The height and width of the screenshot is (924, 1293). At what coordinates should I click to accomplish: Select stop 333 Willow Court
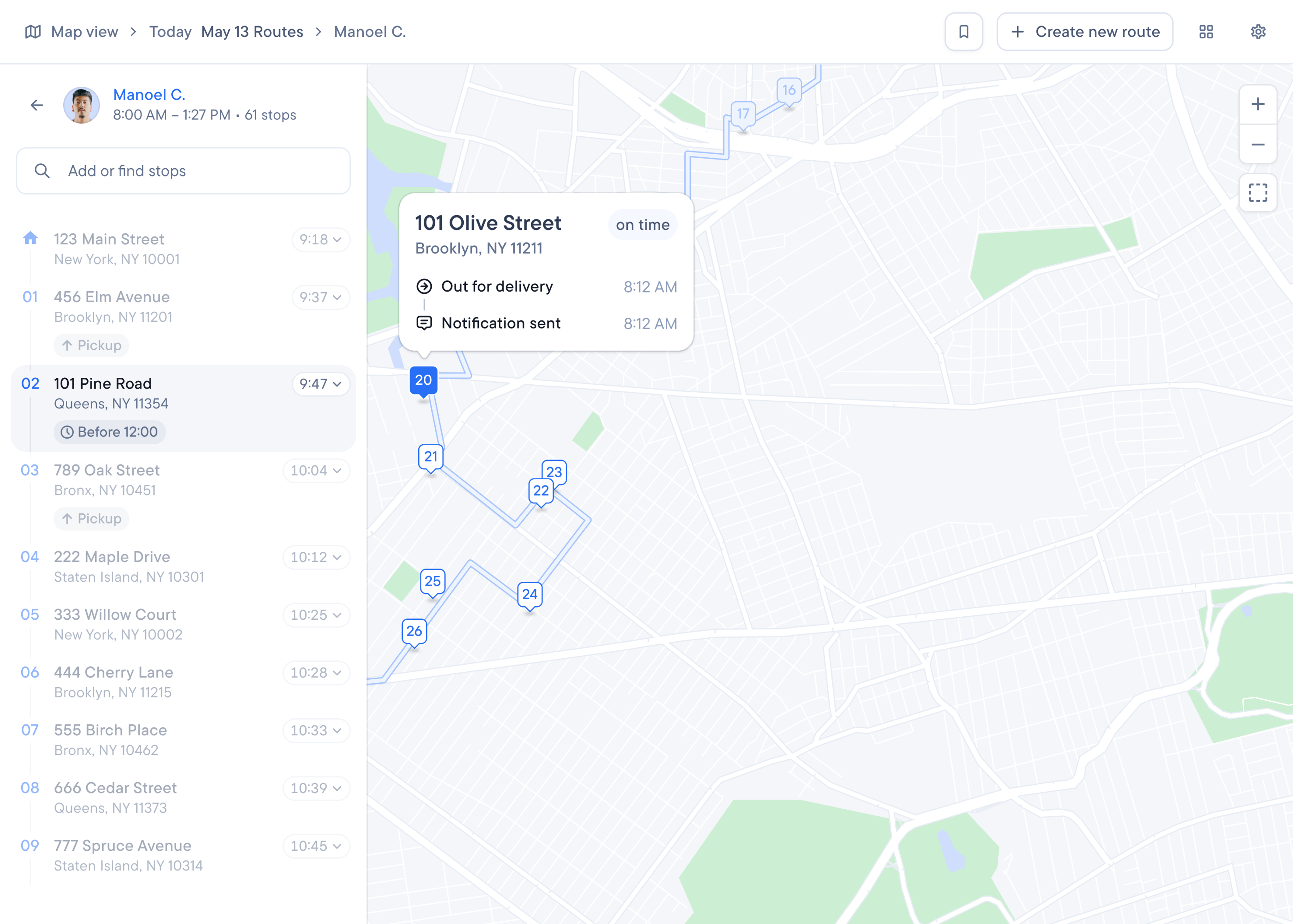(x=183, y=625)
